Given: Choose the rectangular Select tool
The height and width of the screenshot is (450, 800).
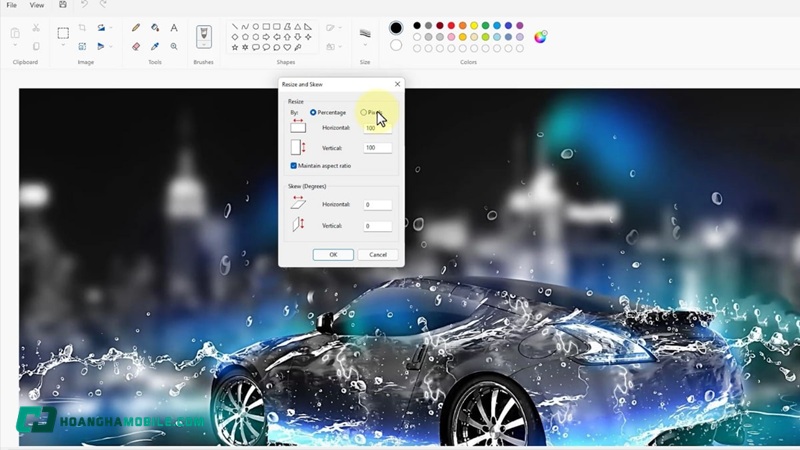Looking at the screenshot, I should [x=63, y=33].
